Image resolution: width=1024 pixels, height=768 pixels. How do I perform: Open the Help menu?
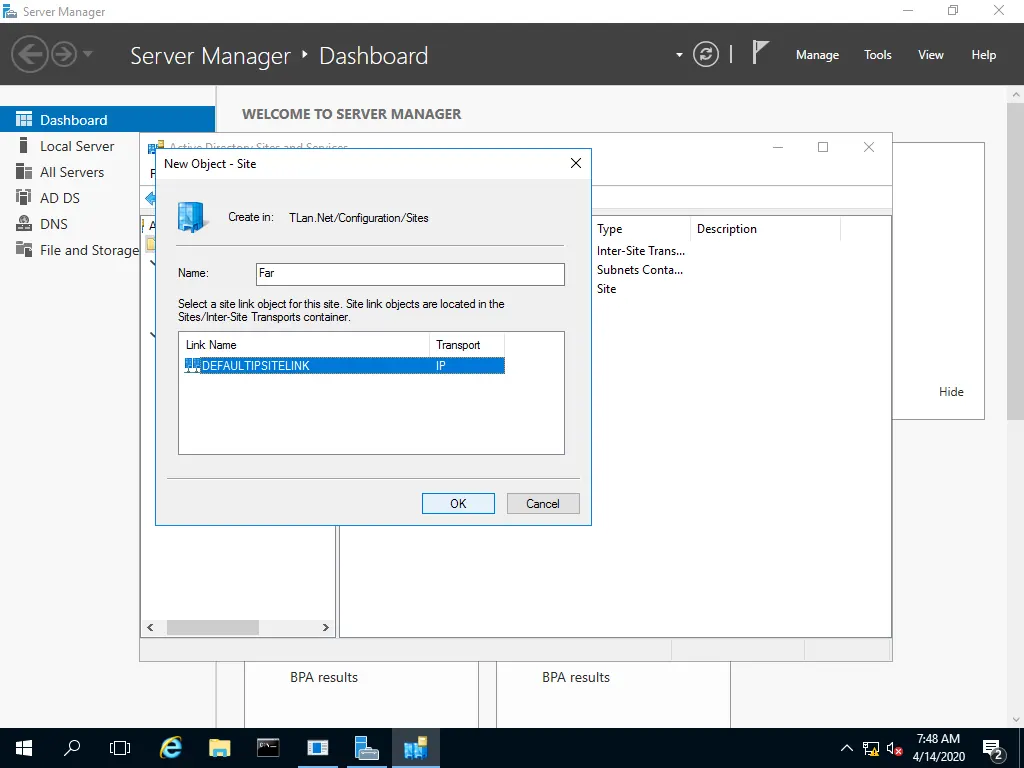click(984, 55)
